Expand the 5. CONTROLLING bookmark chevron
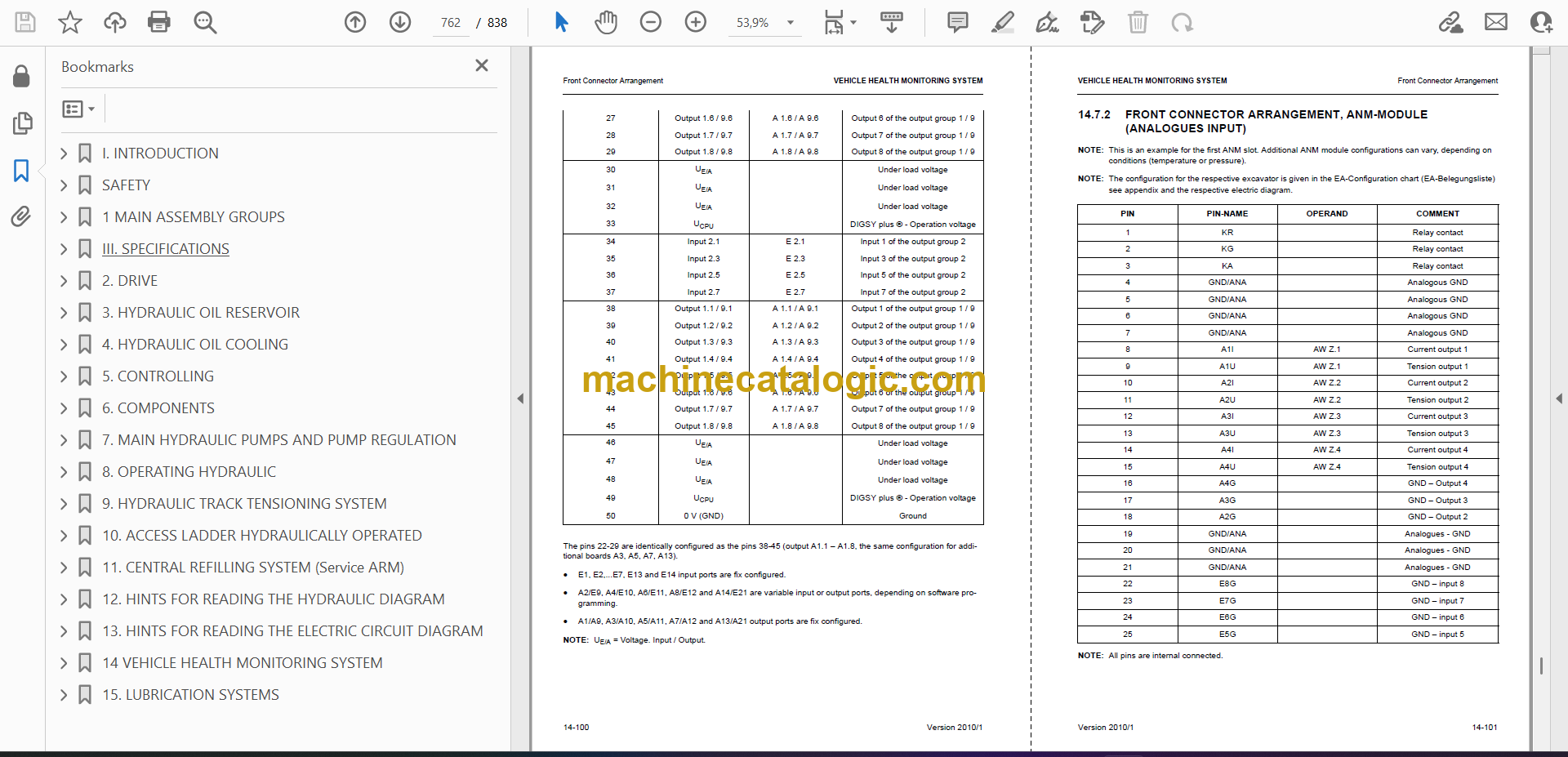The height and width of the screenshot is (757, 1568). tap(64, 376)
